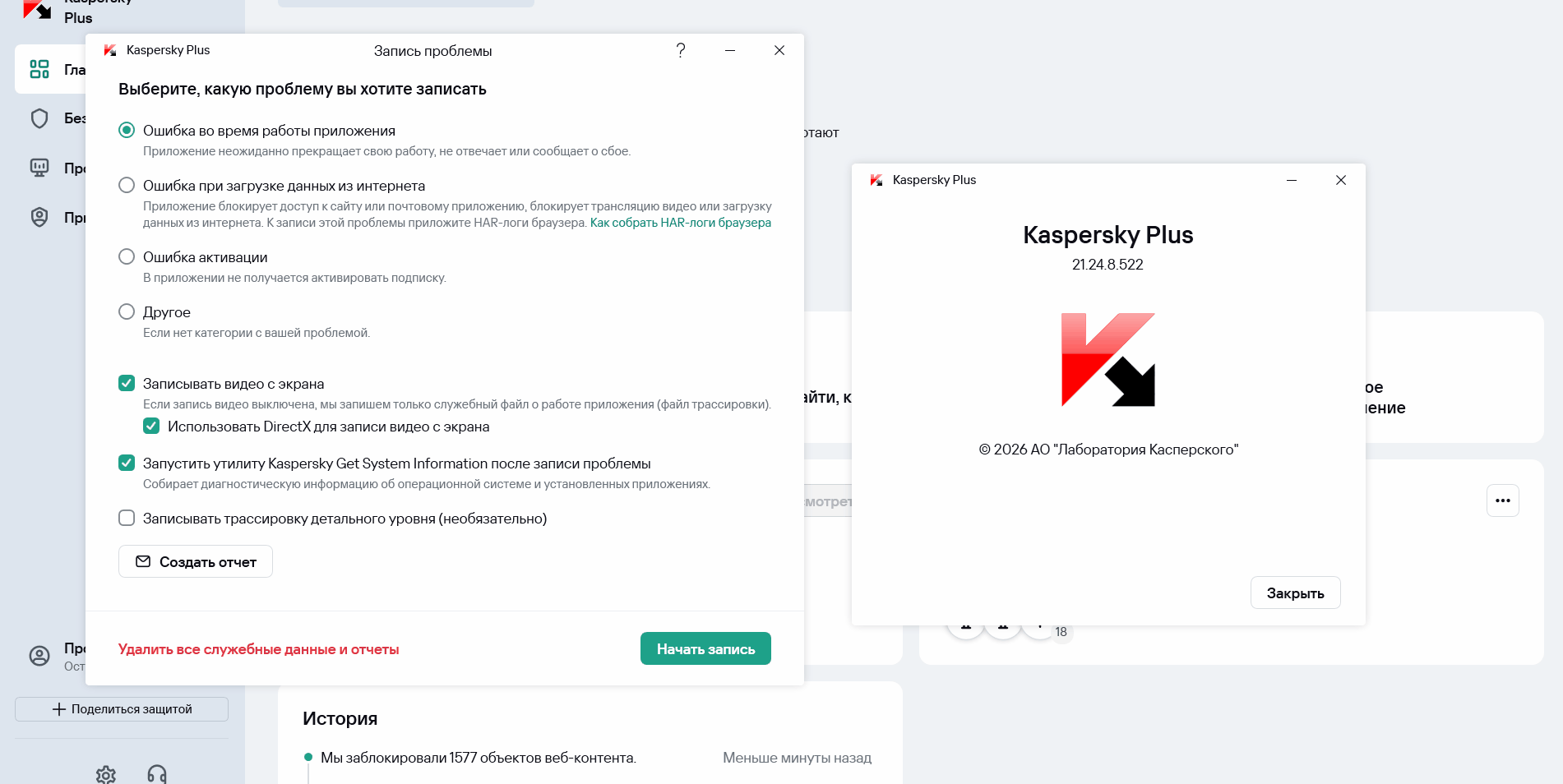Open support via the headset icon

coord(157,774)
